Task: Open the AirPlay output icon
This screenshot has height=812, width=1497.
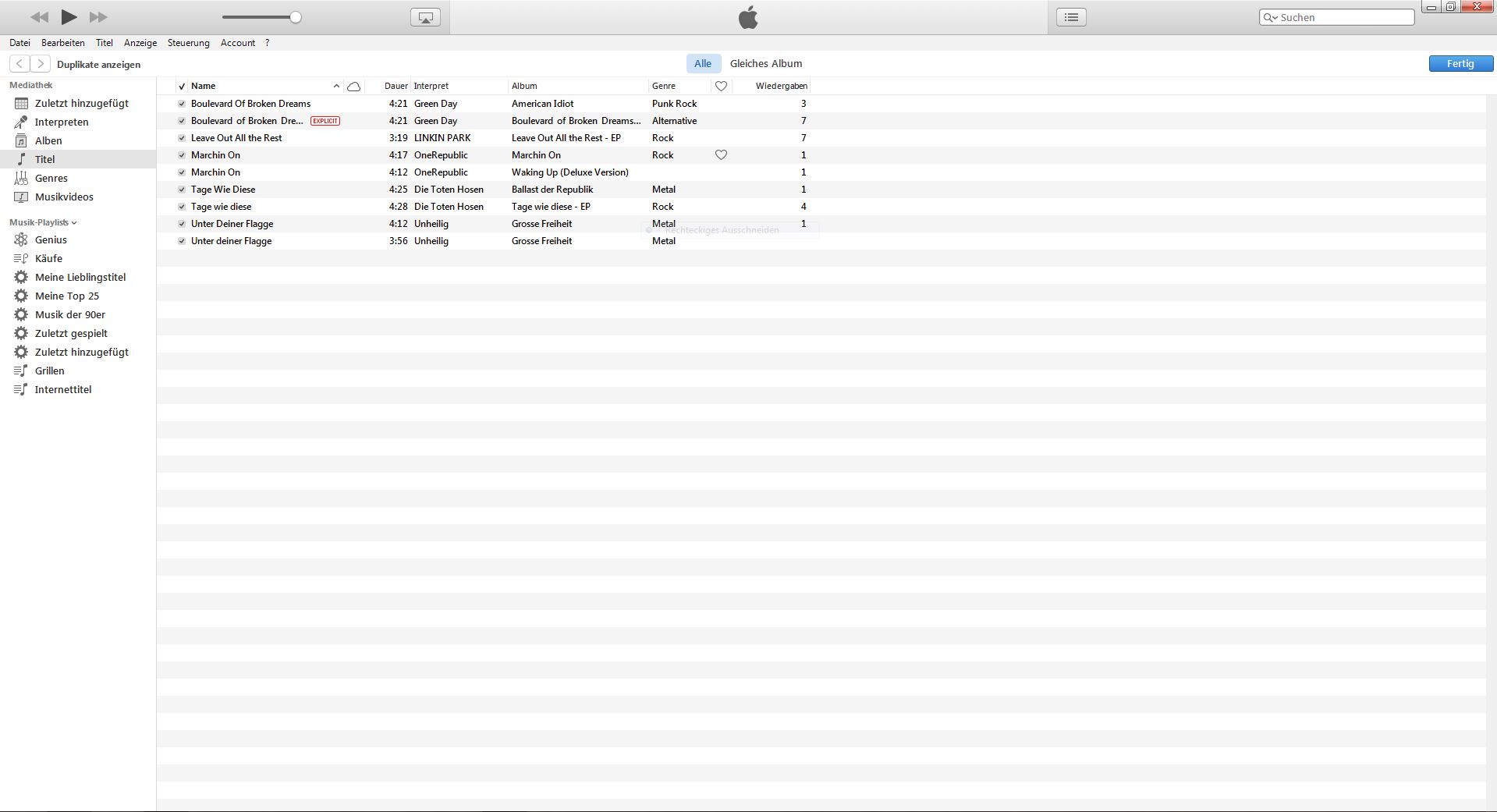Action: [x=425, y=17]
